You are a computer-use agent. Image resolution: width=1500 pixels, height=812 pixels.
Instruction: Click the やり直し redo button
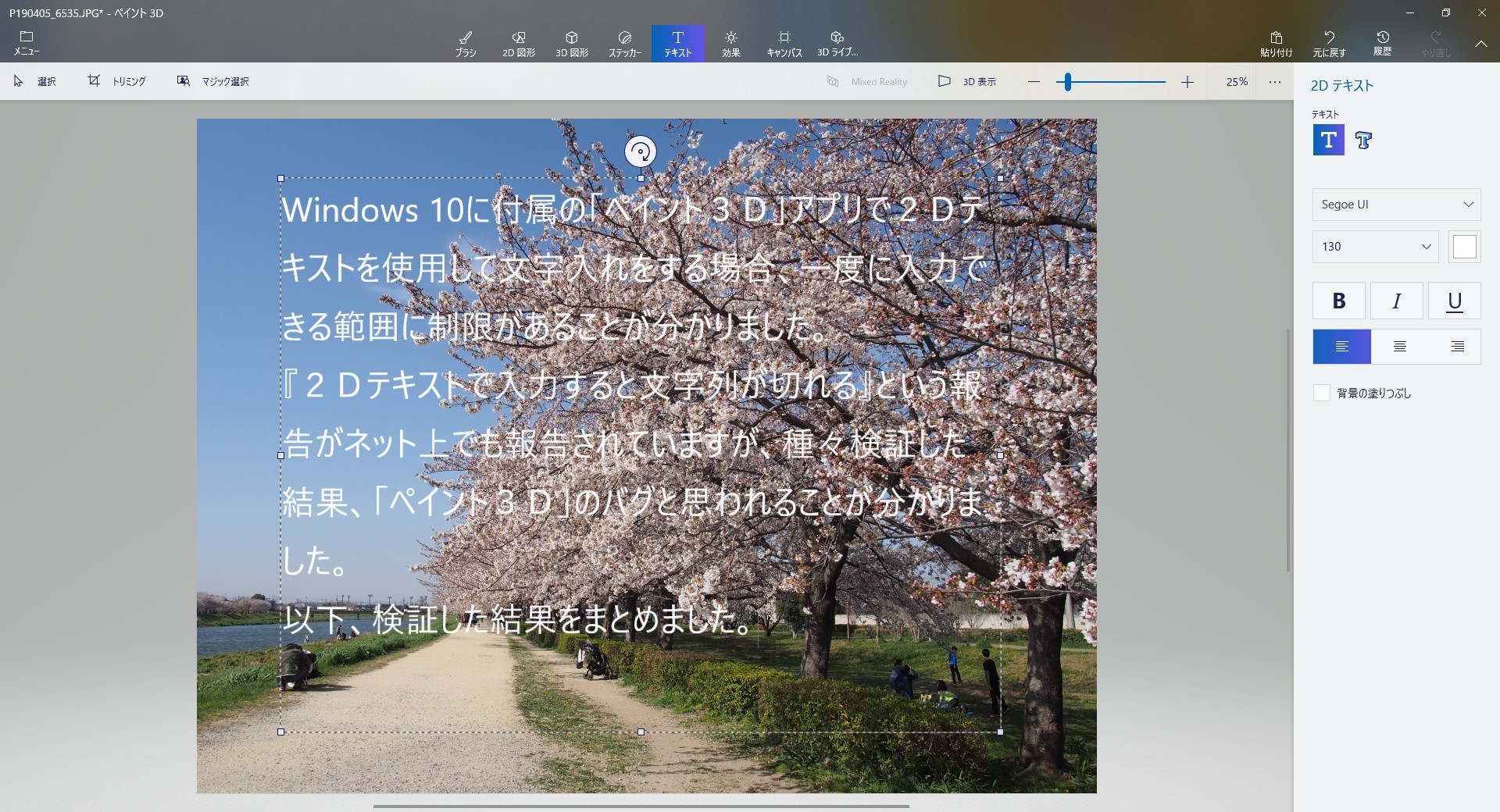[x=1436, y=44]
